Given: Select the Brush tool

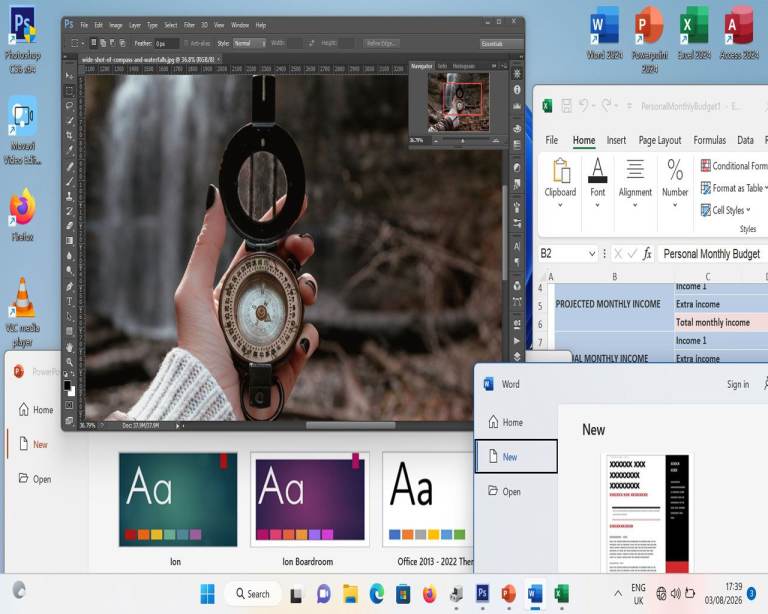Looking at the screenshot, I should click(70, 182).
